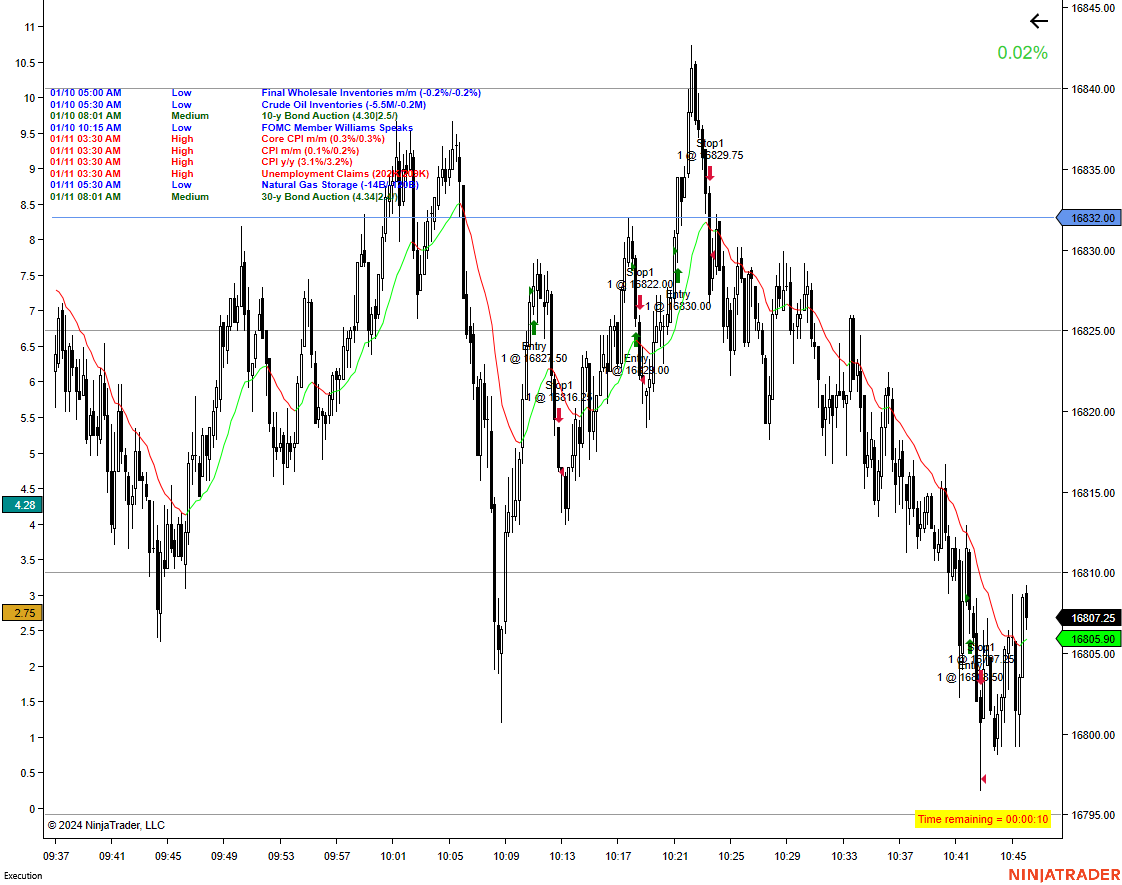Click the FOMC Member Williams Speaks event
Viewport: 1122px width, 885px height.
(337, 127)
